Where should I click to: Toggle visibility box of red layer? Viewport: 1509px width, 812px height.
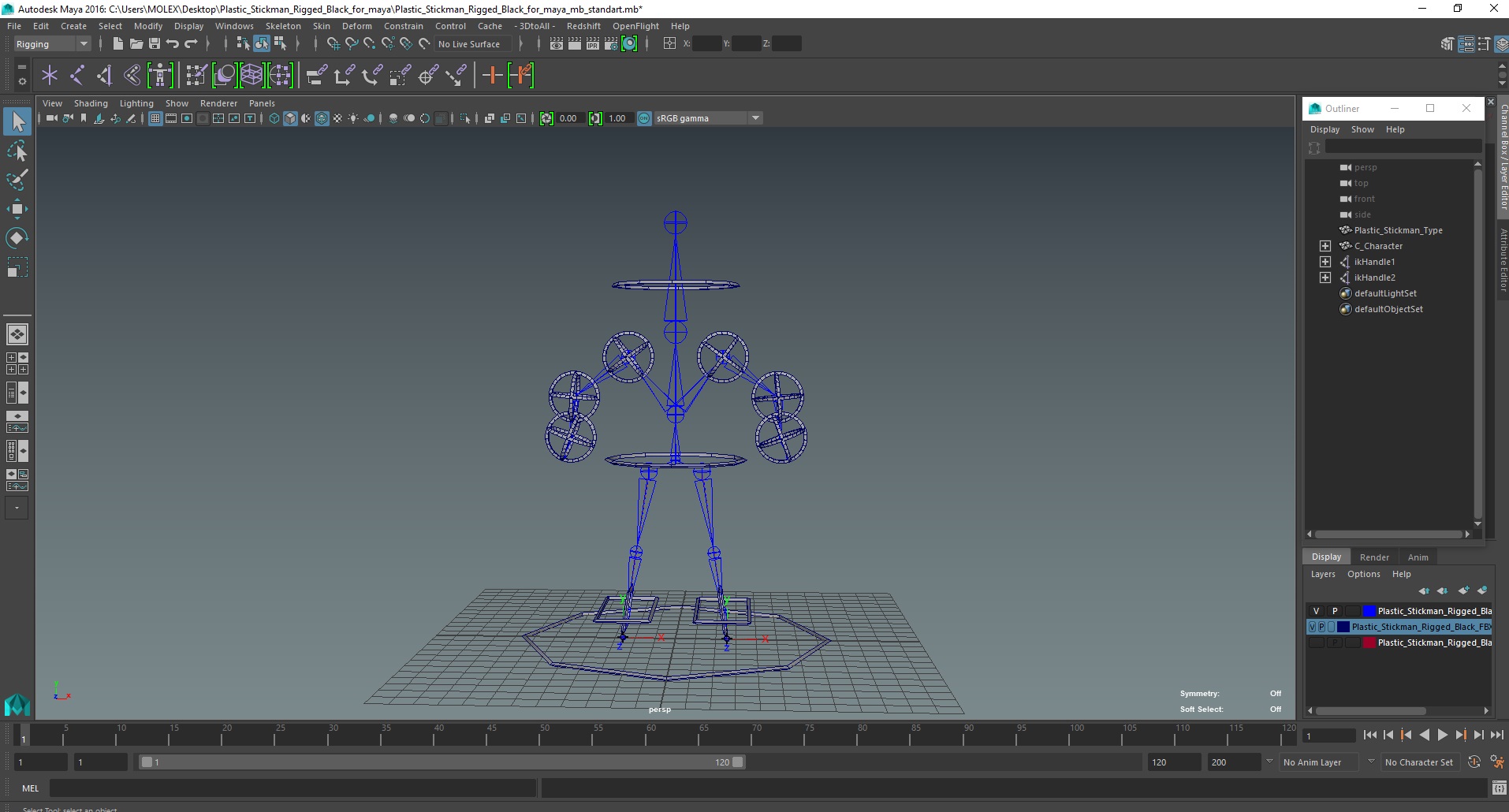(1316, 643)
